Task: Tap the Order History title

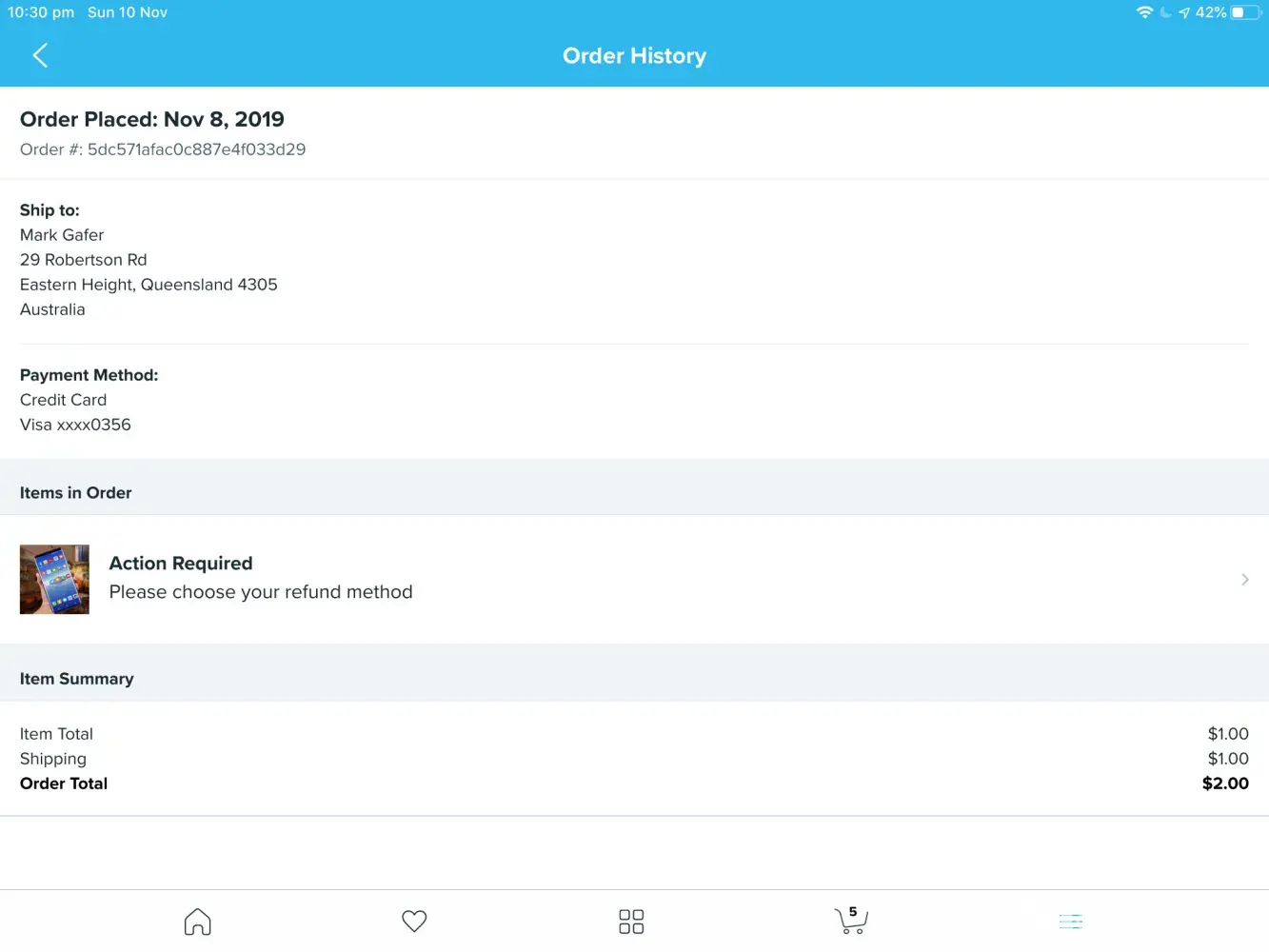Action: [634, 56]
